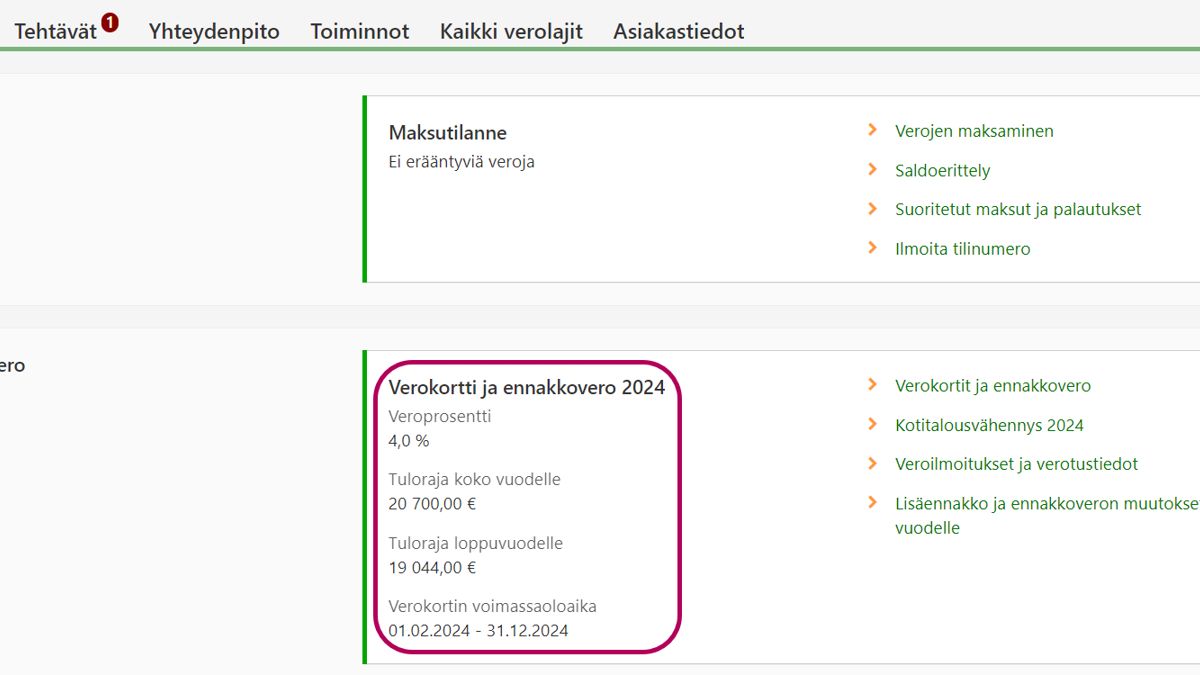Viewport: 1200px width, 675px height.
Task: Click the chevron before Lisäennakko ja ennakkoveron muutokset
Action: (872, 503)
